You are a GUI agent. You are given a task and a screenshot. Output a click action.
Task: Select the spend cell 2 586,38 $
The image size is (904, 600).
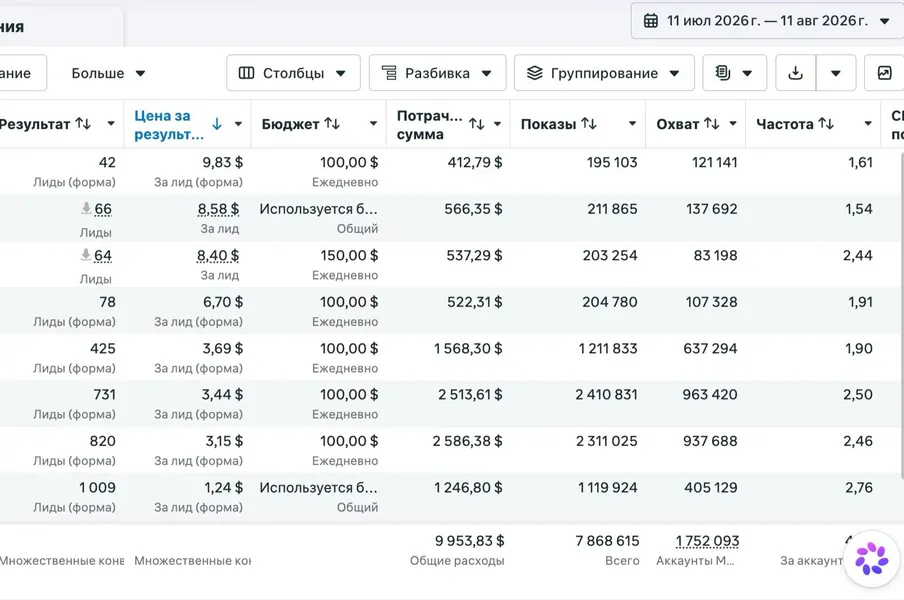click(x=468, y=441)
